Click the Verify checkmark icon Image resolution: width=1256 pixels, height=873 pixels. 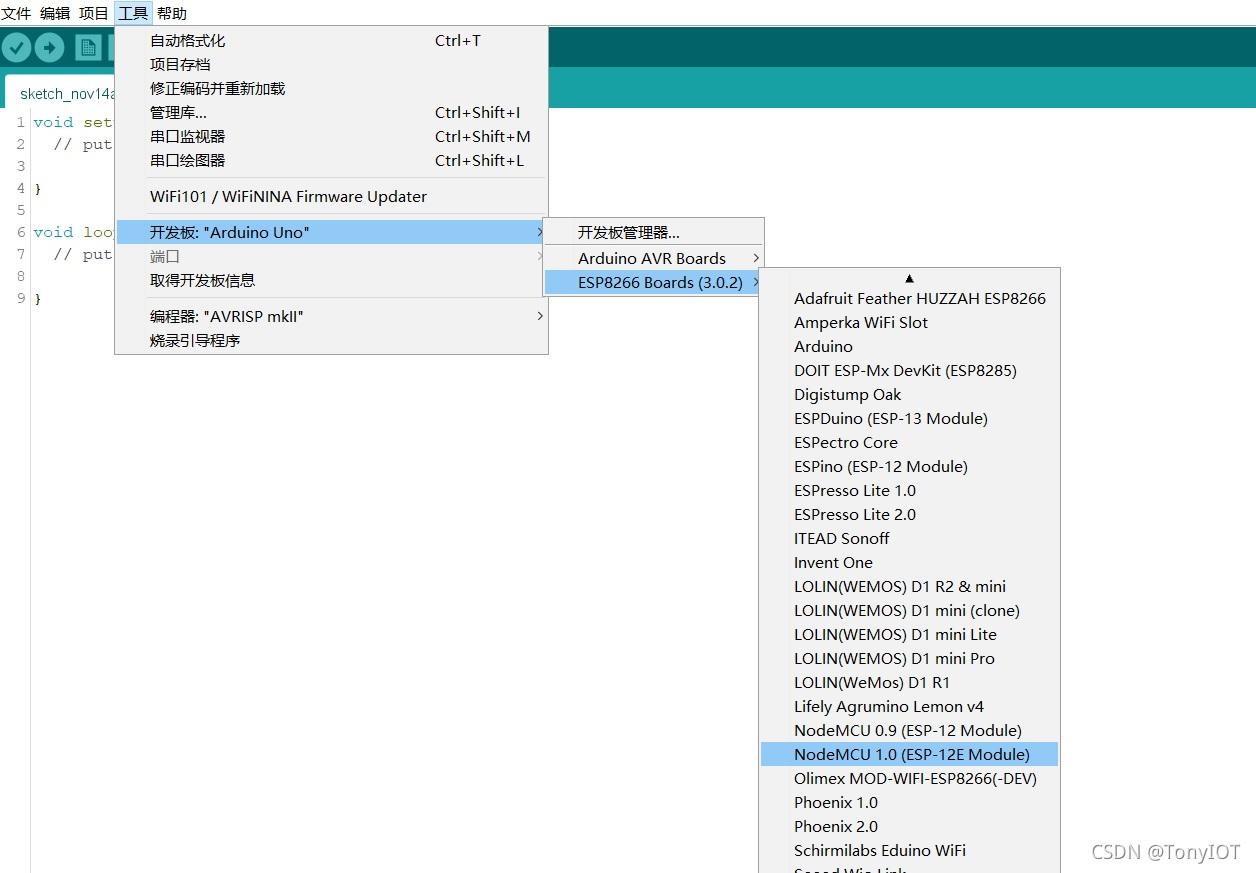[17, 47]
